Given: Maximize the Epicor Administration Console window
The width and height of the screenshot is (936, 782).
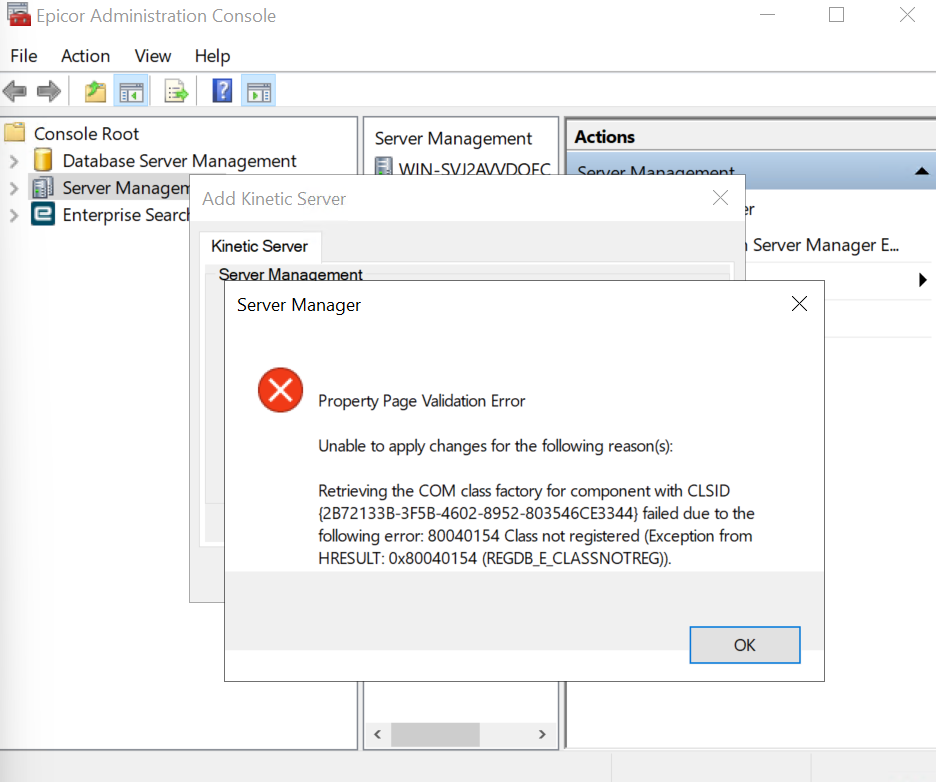Looking at the screenshot, I should (836, 15).
